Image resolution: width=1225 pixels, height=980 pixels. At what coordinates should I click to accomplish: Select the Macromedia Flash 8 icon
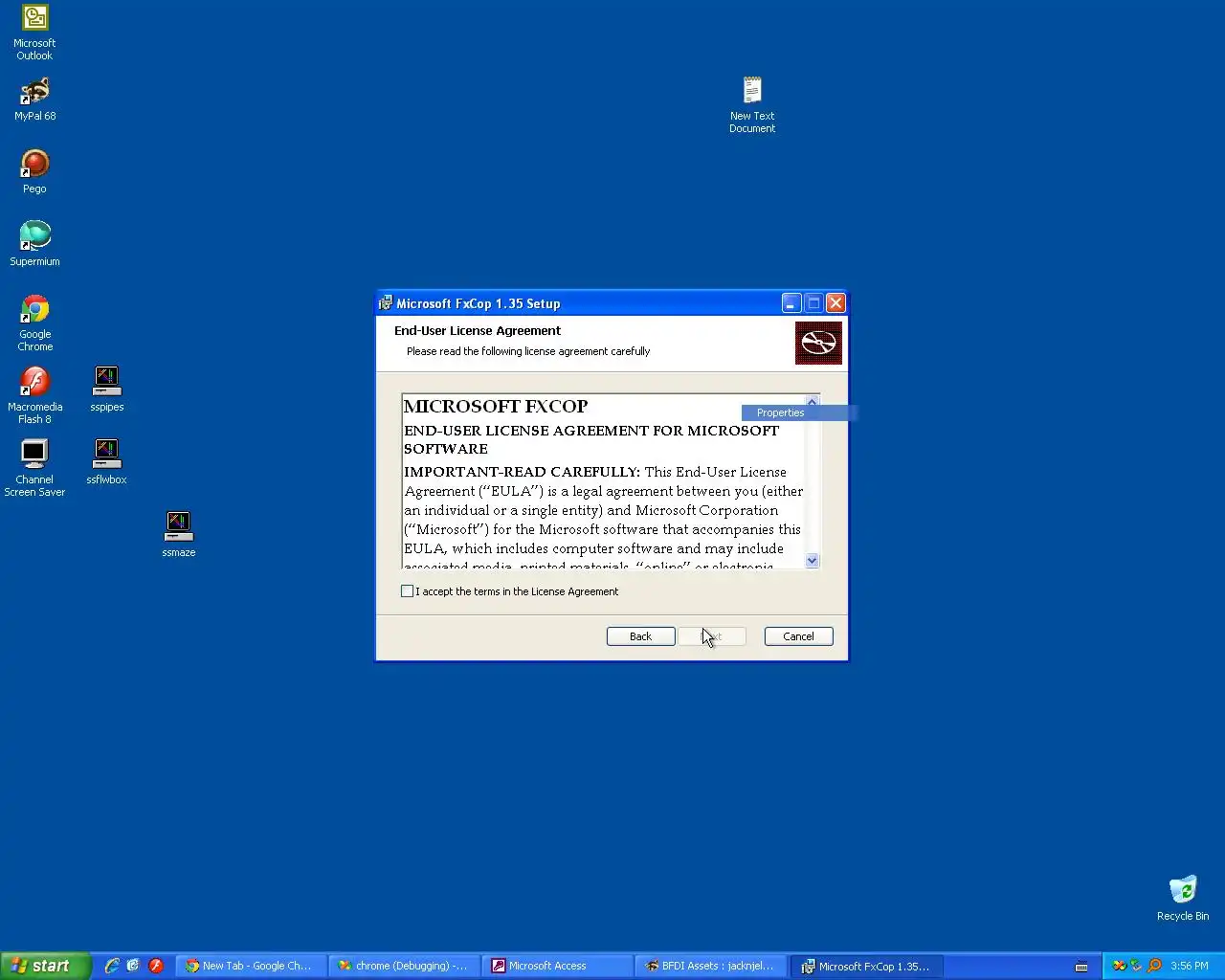[x=34, y=396]
